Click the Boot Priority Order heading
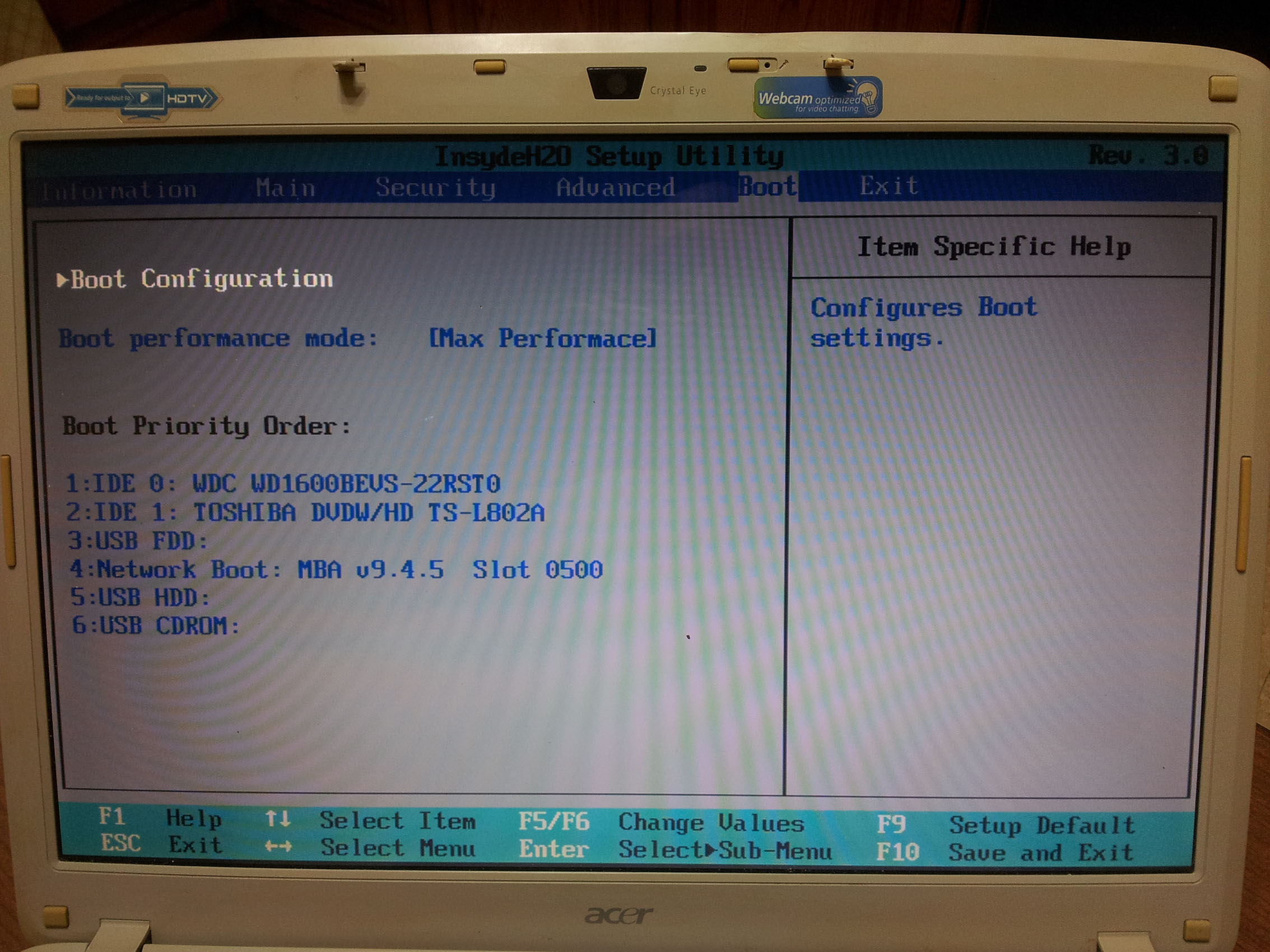The image size is (1270, 952). tap(206, 426)
